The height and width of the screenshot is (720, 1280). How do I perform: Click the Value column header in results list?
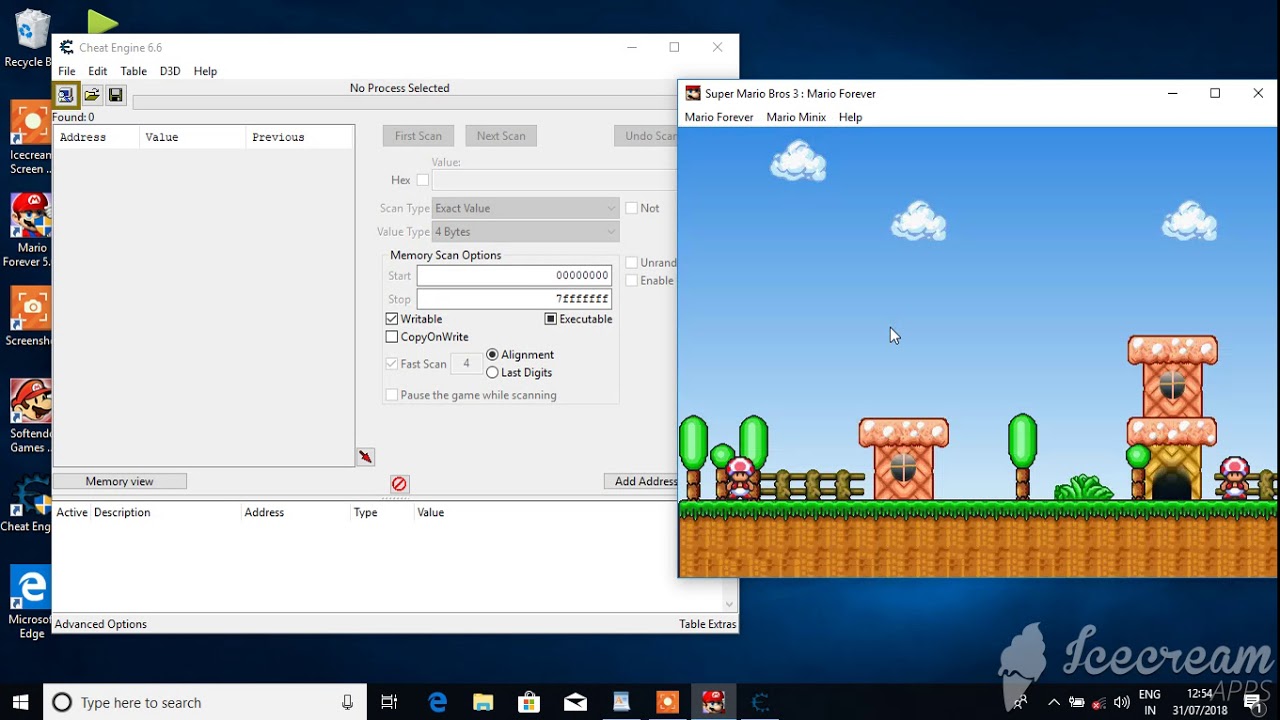[x=192, y=137]
